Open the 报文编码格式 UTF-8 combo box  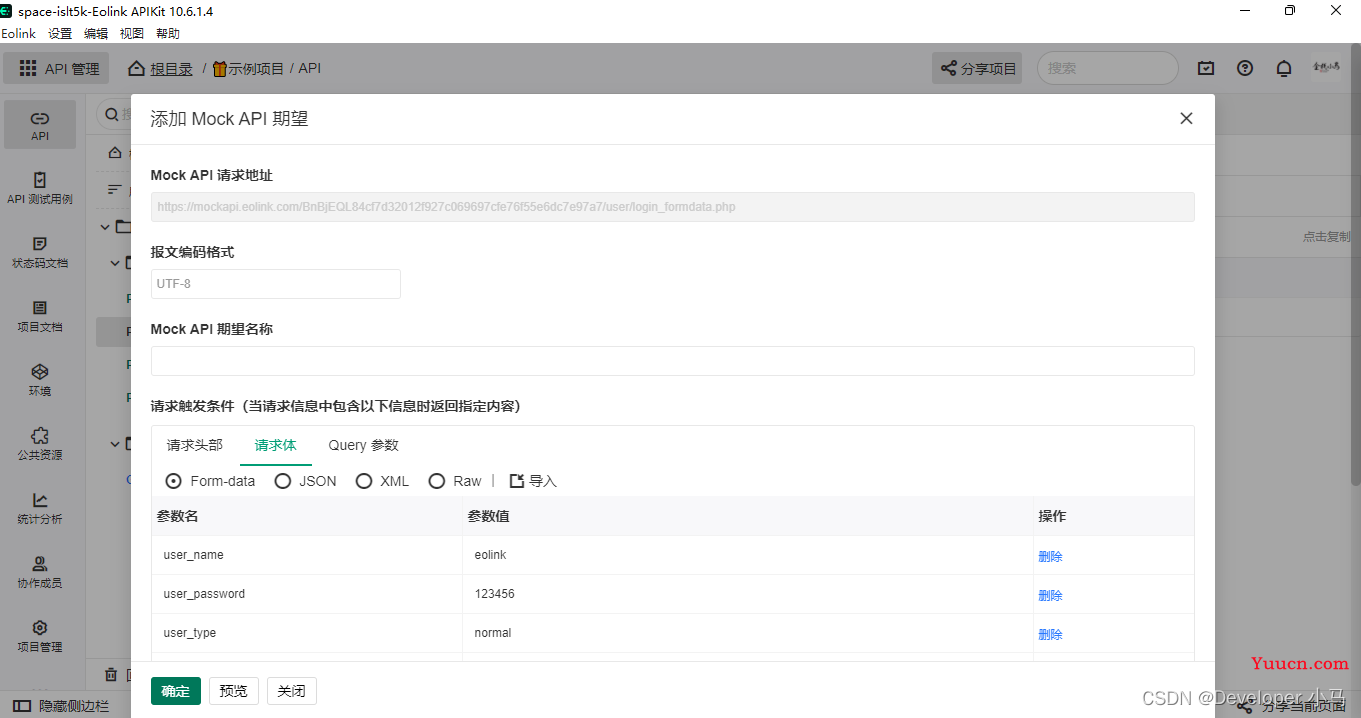[x=276, y=284]
